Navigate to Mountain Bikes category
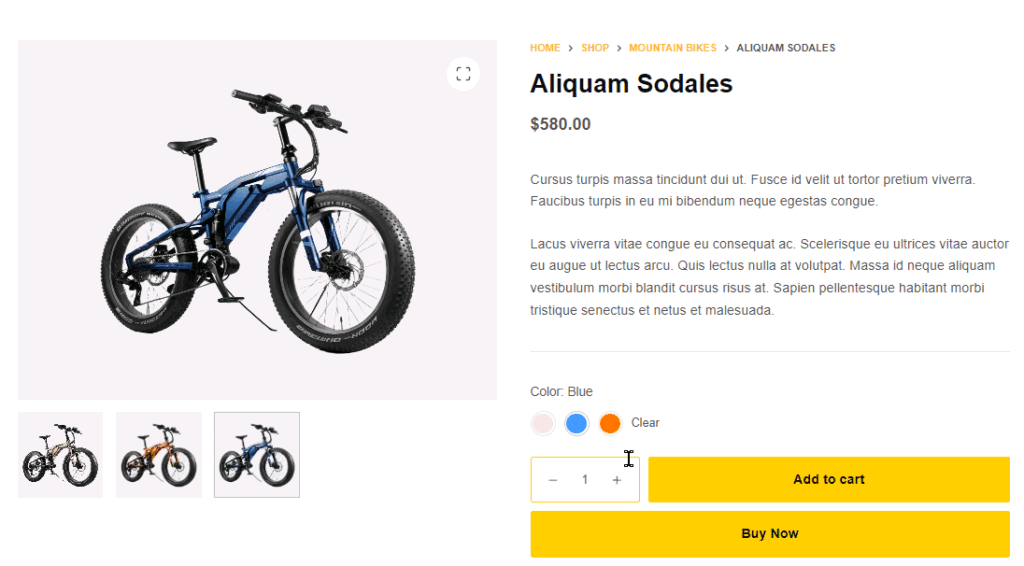Viewport: 1024px width, 566px height. (x=672, y=48)
